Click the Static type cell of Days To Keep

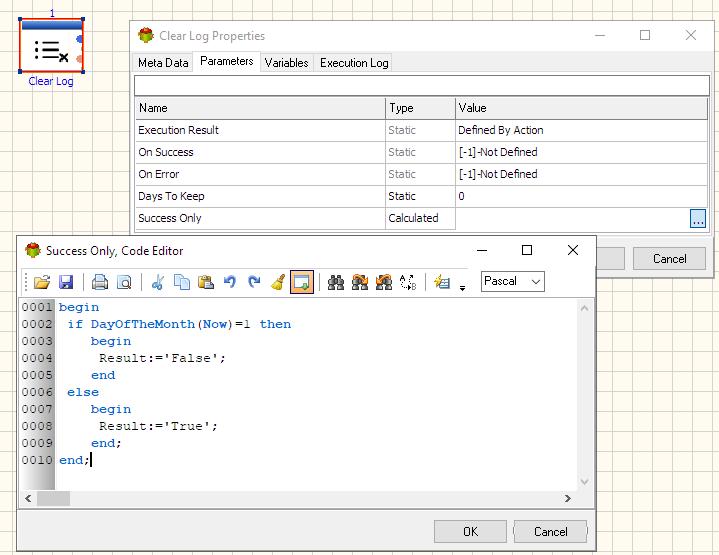click(420, 196)
